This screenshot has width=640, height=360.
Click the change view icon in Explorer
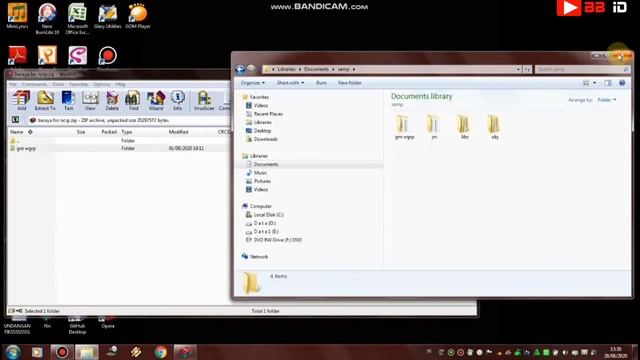[586, 83]
